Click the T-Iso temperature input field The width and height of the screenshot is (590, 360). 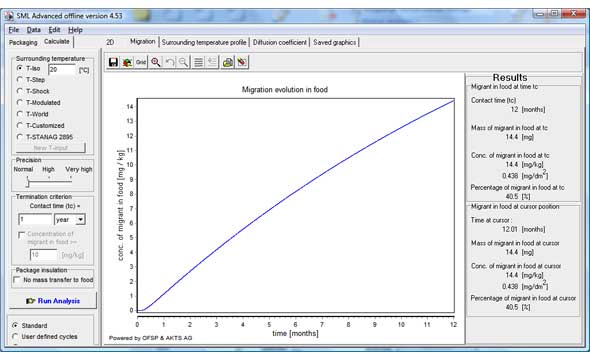click(62, 70)
